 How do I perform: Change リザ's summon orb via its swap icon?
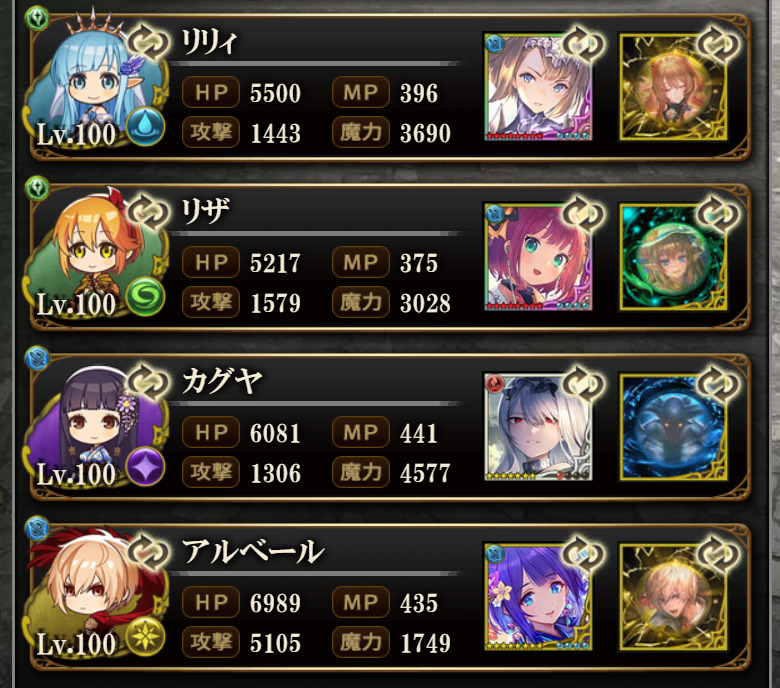click(x=718, y=214)
